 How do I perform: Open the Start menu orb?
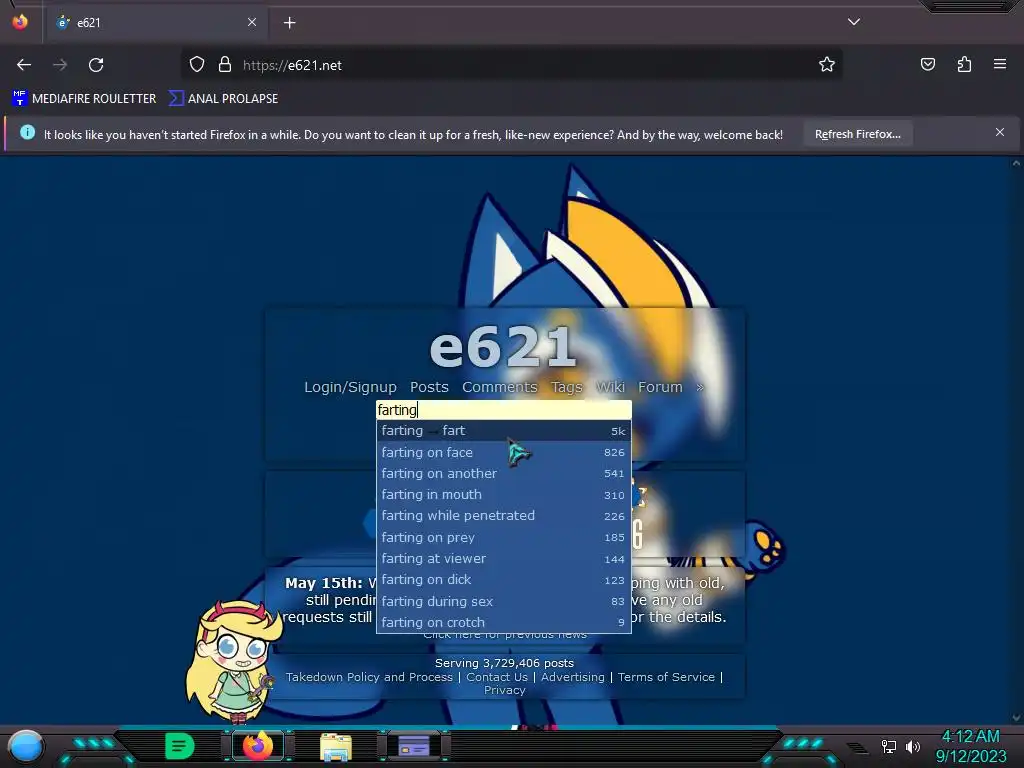pyautogui.click(x=26, y=746)
